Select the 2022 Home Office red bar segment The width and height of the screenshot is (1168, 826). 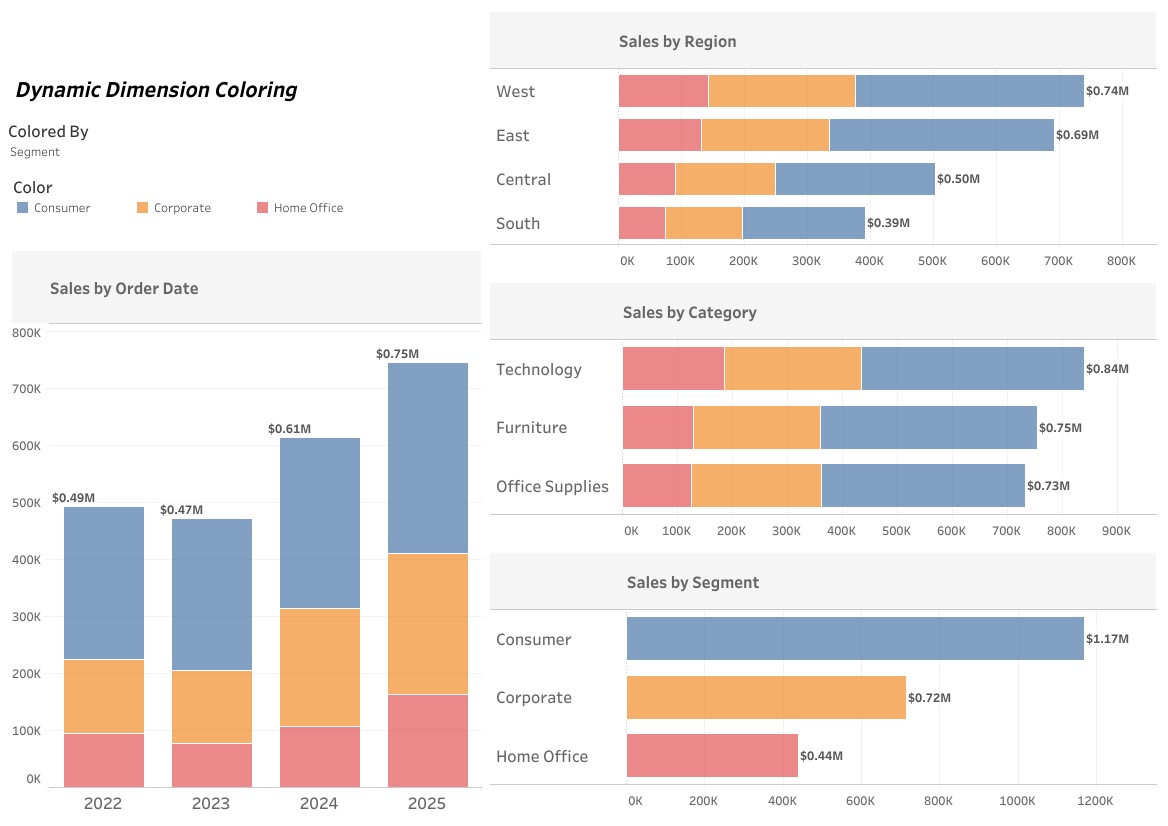click(x=104, y=760)
